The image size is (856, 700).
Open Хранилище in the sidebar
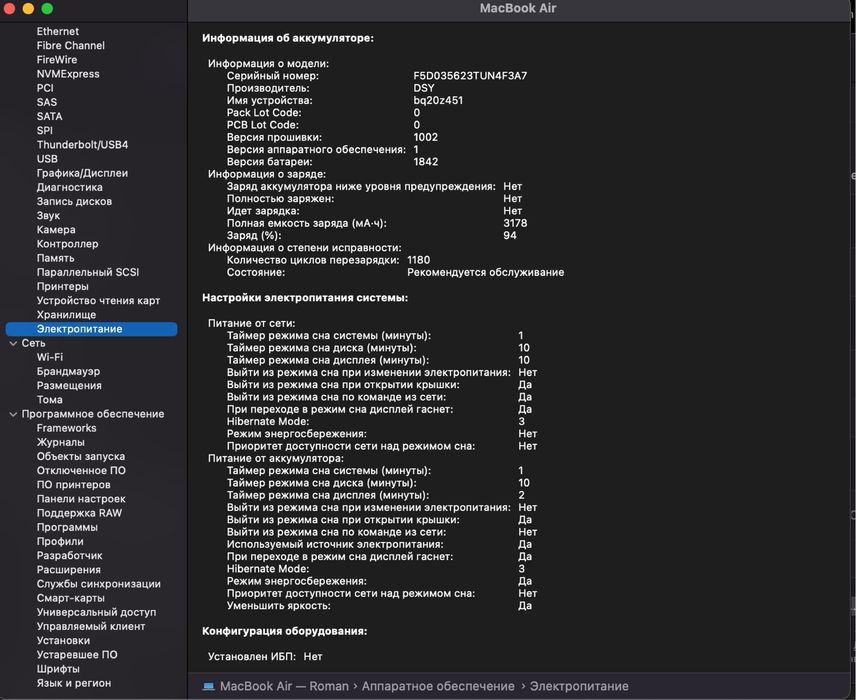tap(66, 315)
